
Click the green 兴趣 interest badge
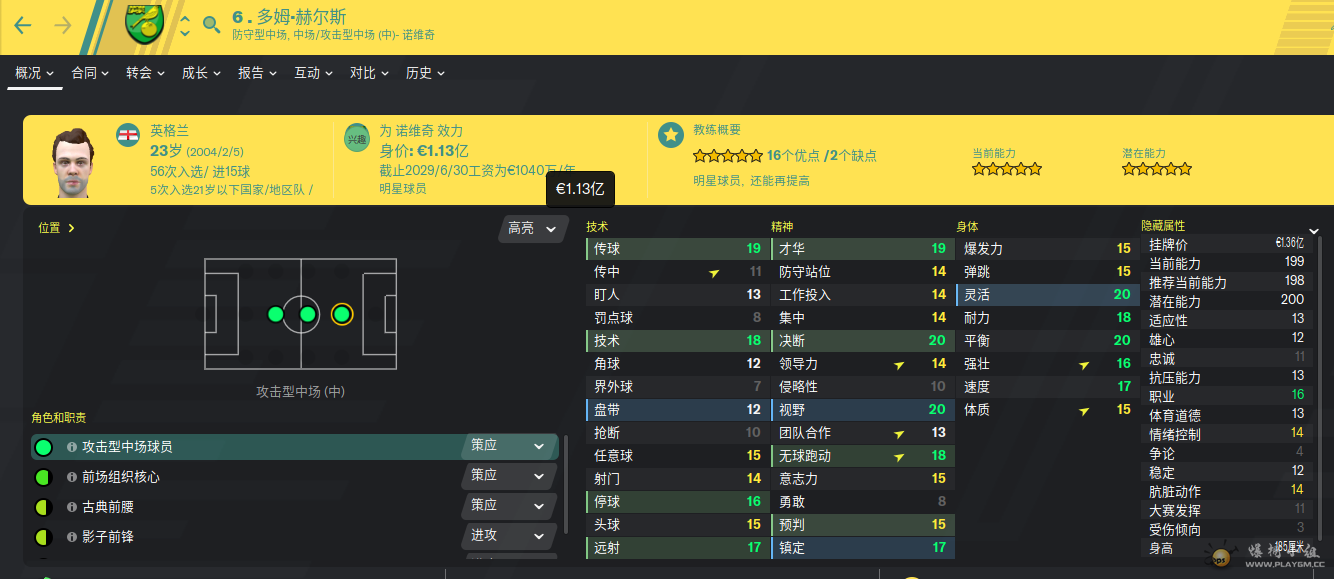[x=357, y=139]
